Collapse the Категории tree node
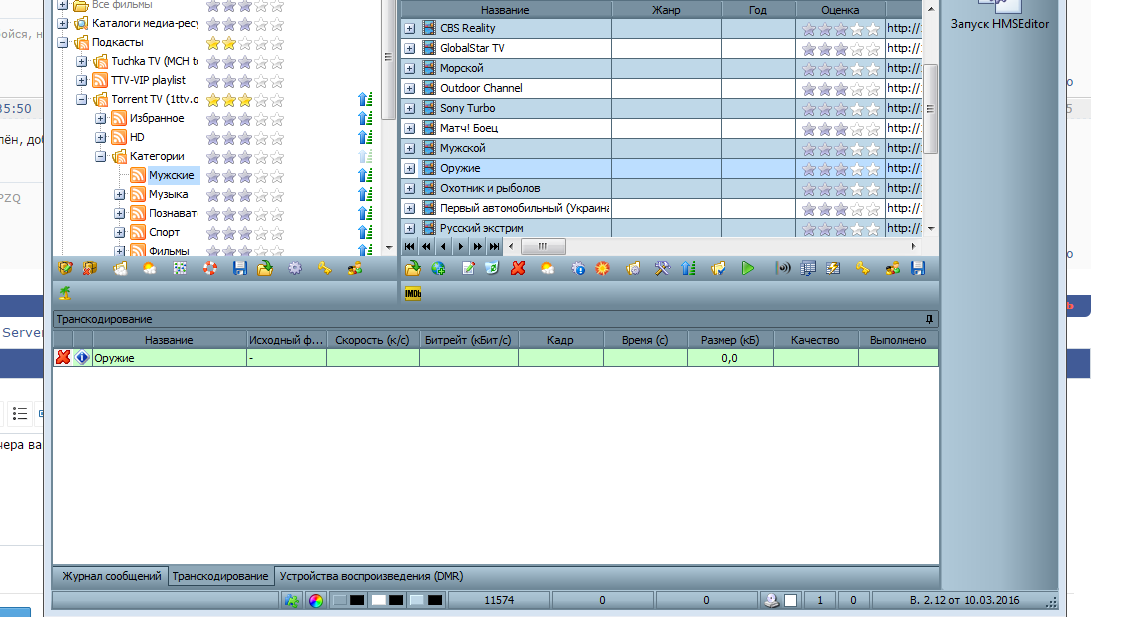 [101, 157]
